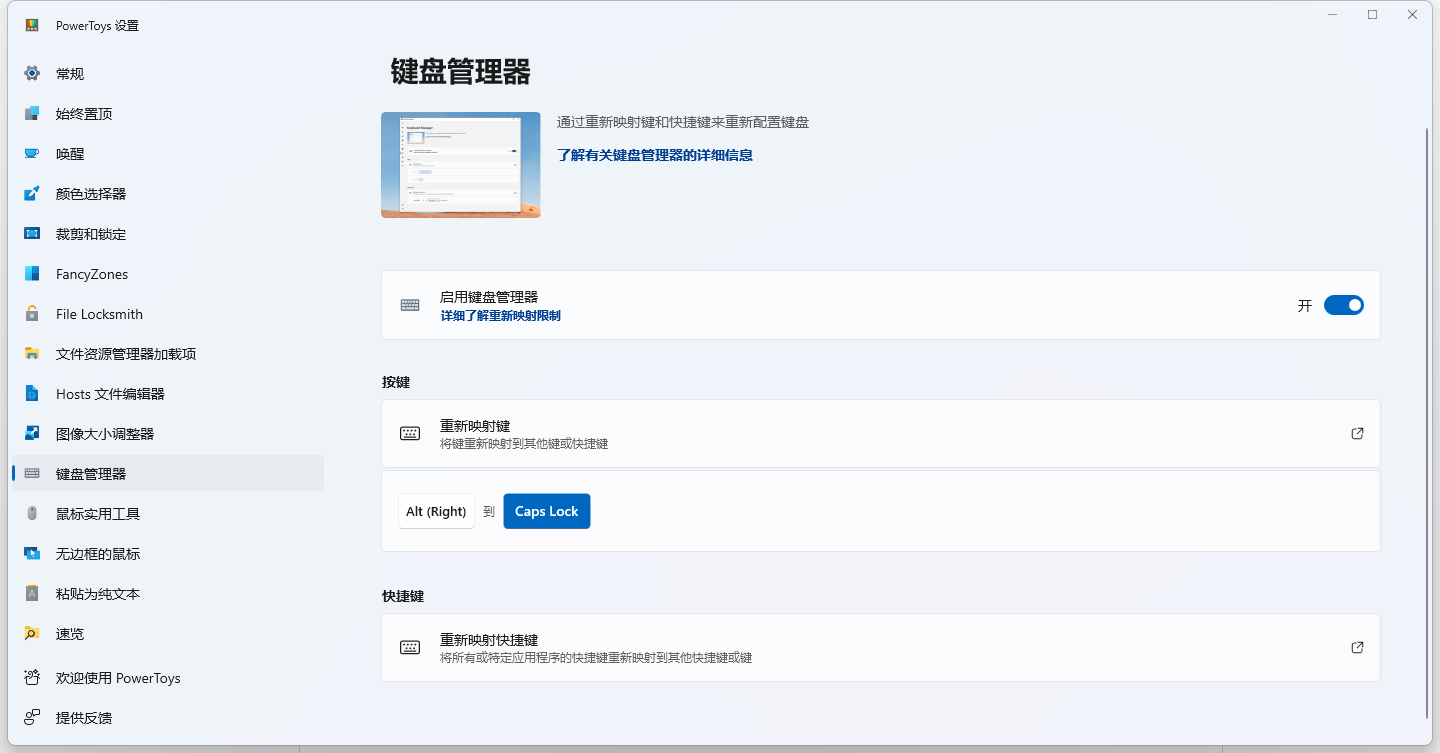The width and height of the screenshot is (1440, 753).
Task: Click external-link icon on 重新映射键 row
Action: (1357, 434)
